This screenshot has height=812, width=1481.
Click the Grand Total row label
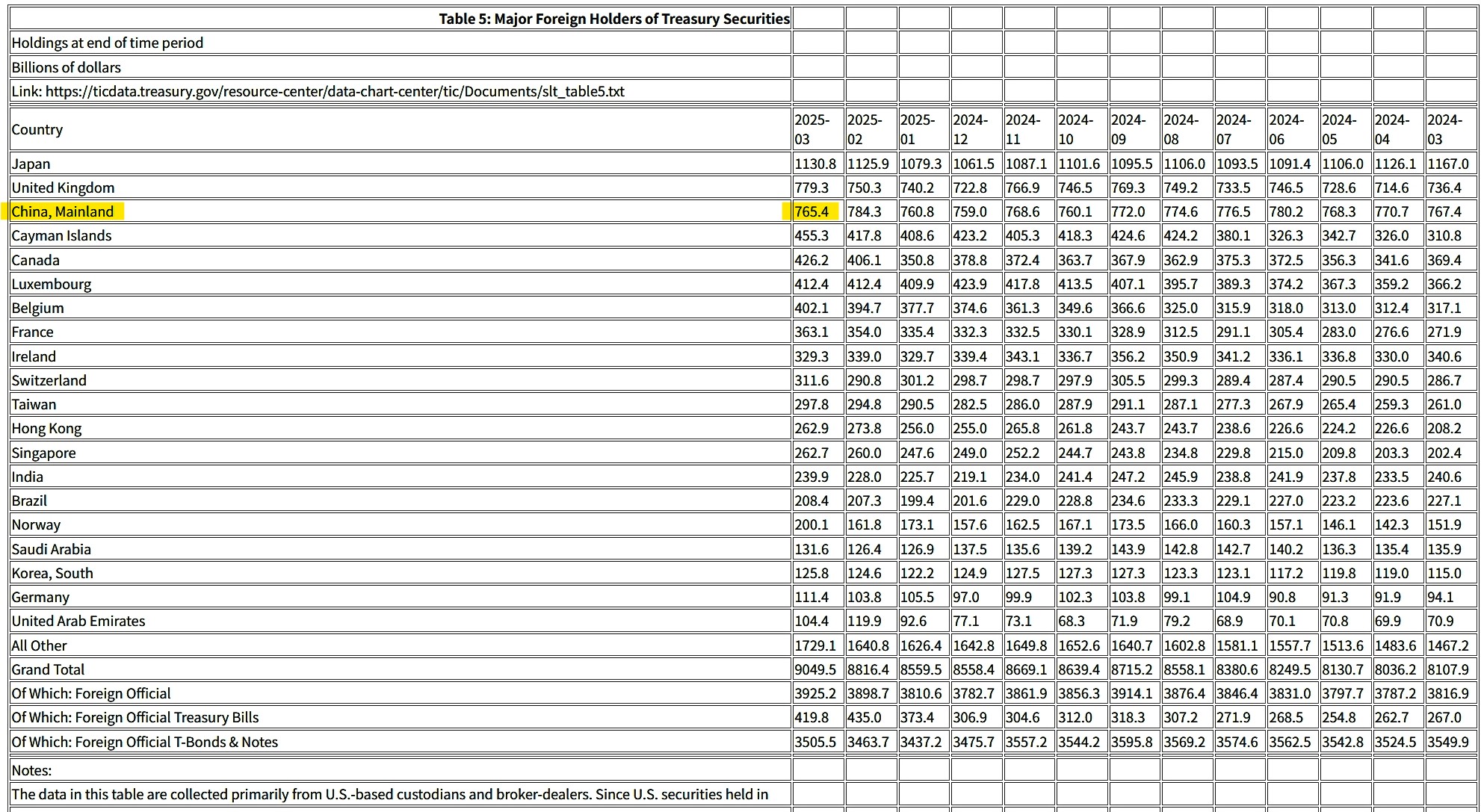[x=48, y=669]
